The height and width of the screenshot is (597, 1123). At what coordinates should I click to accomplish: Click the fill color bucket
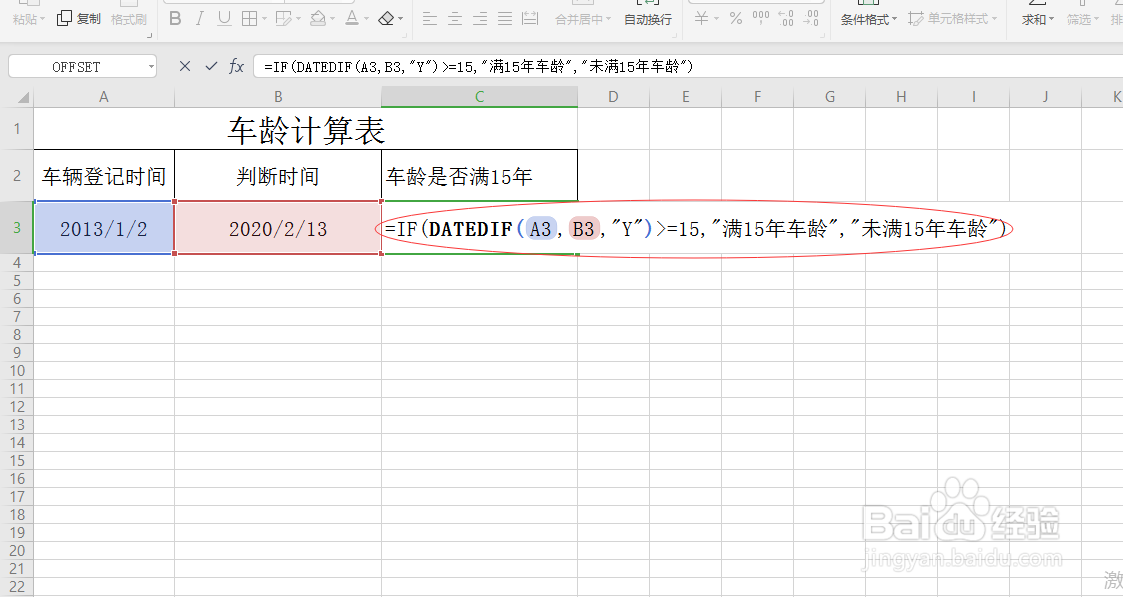point(318,19)
